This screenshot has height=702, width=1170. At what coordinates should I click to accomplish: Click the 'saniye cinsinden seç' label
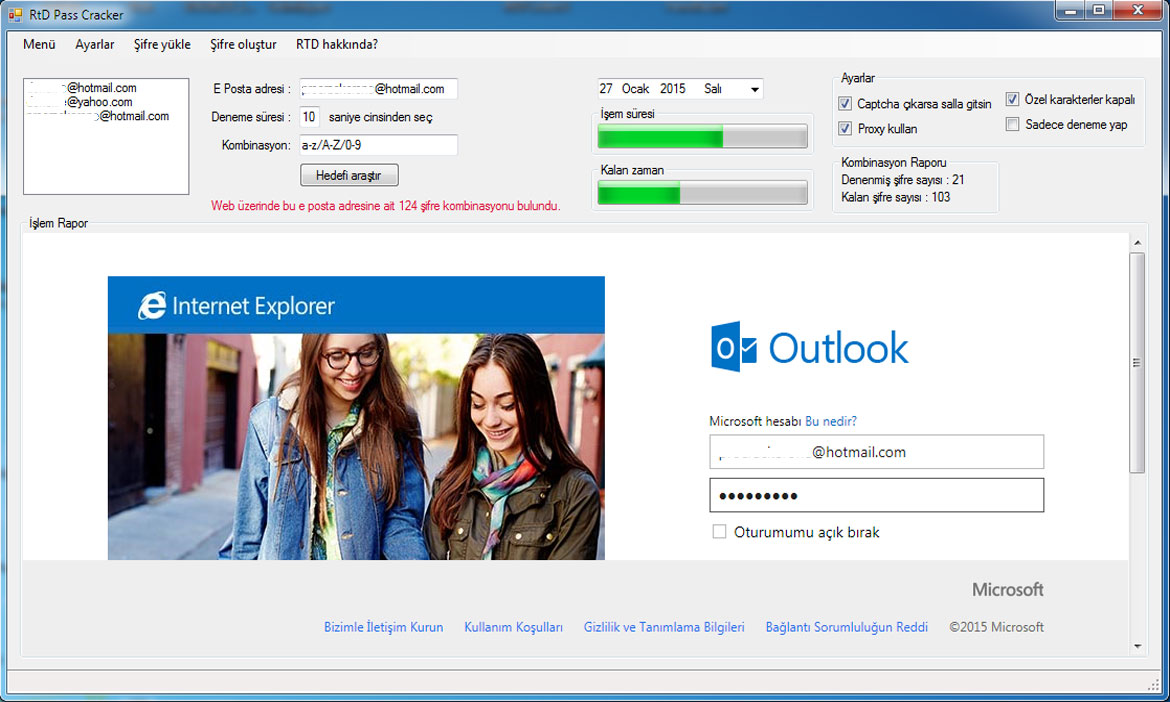tap(381, 117)
